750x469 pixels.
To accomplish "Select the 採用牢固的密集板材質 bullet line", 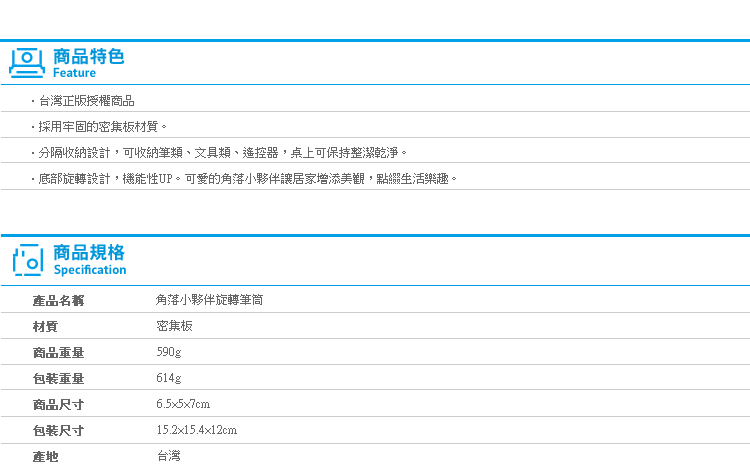I will (x=99, y=127).
